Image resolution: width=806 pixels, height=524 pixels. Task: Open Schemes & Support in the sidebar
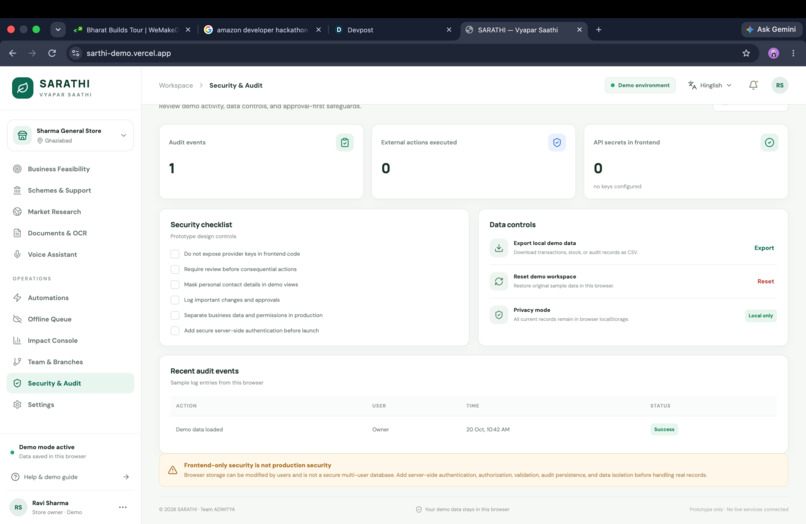tap(70, 190)
